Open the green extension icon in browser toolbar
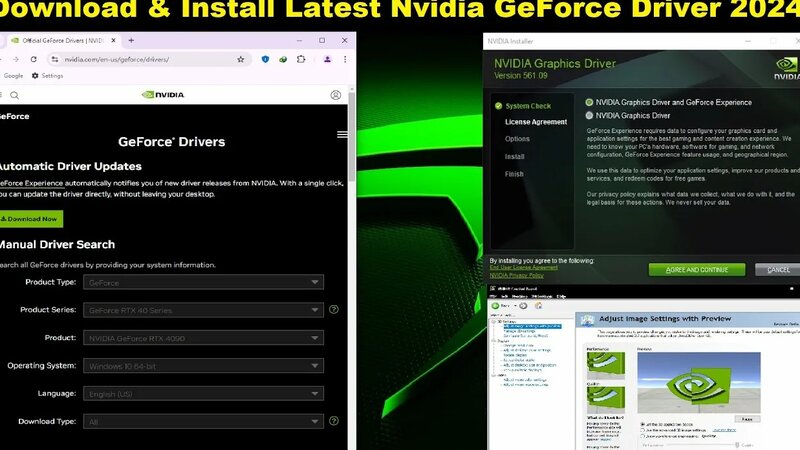Viewport: 800px width, 450px height. tap(283, 59)
